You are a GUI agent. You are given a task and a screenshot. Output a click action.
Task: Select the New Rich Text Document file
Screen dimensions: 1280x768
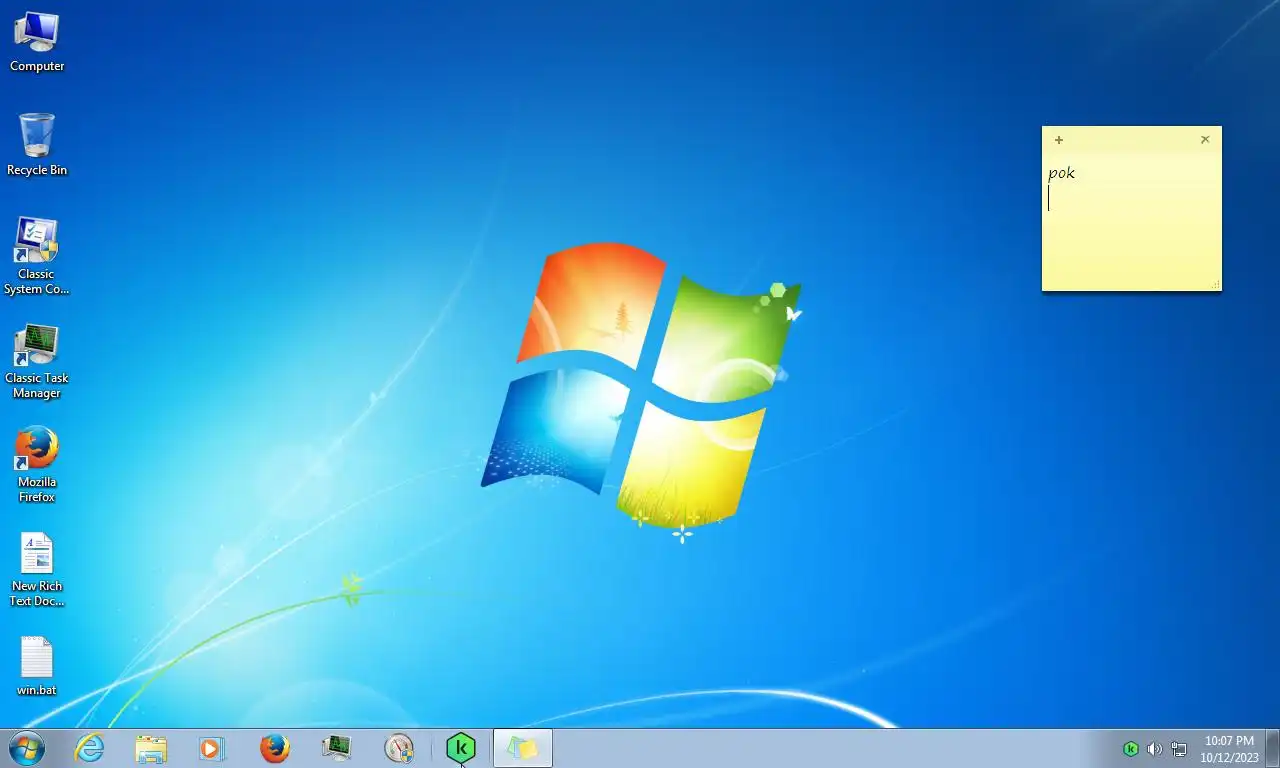[x=37, y=569]
